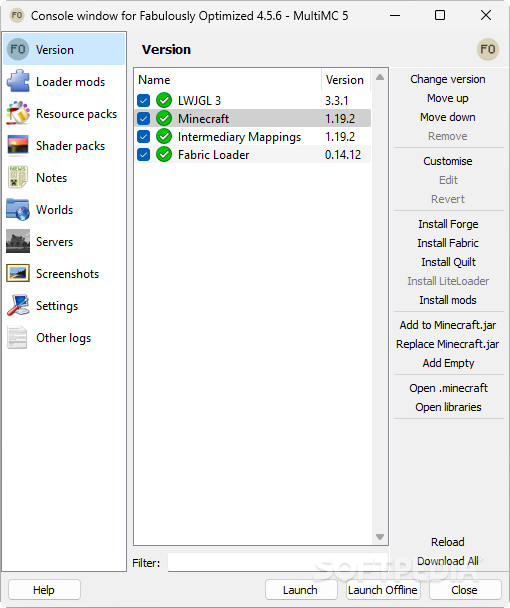510x608 pixels.
Task: Sort by the Name column header
Action: click(x=228, y=80)
